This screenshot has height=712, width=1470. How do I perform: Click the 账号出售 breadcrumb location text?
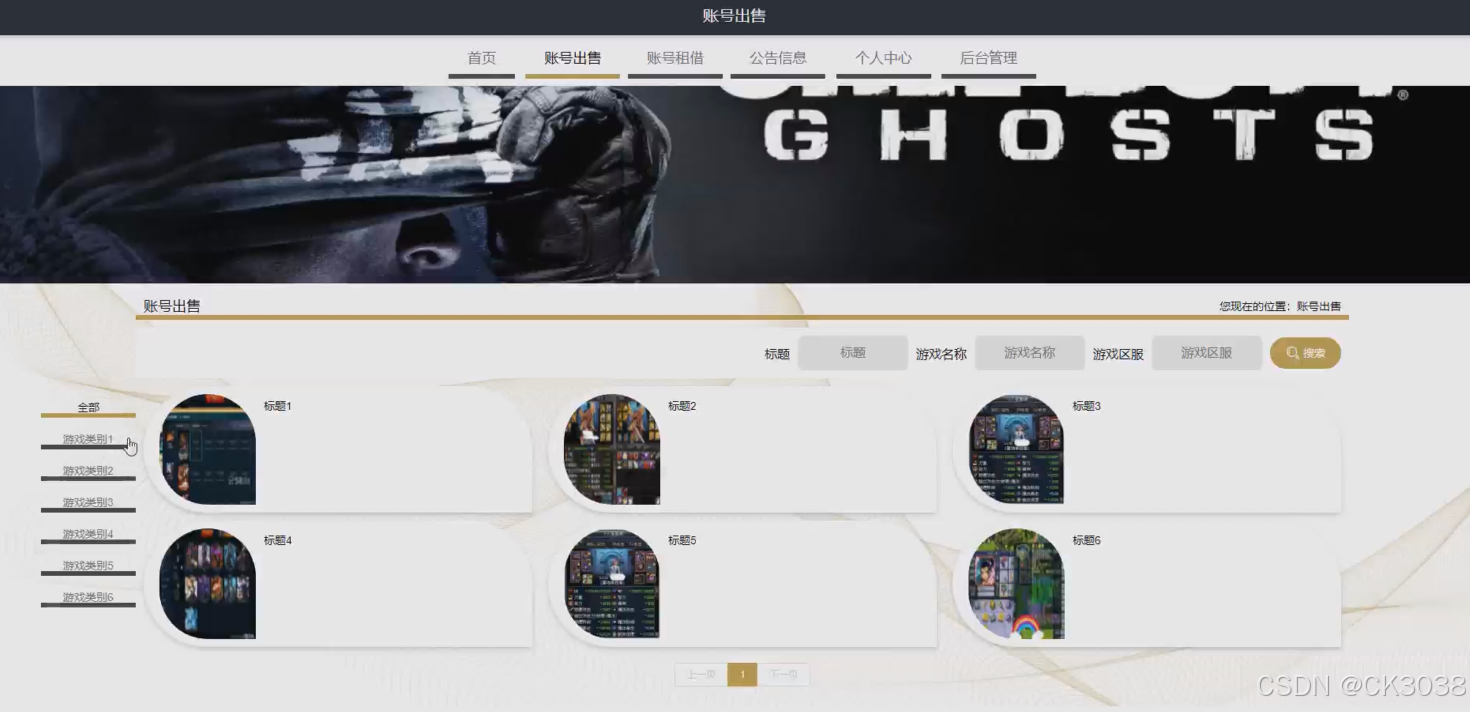1319,307
